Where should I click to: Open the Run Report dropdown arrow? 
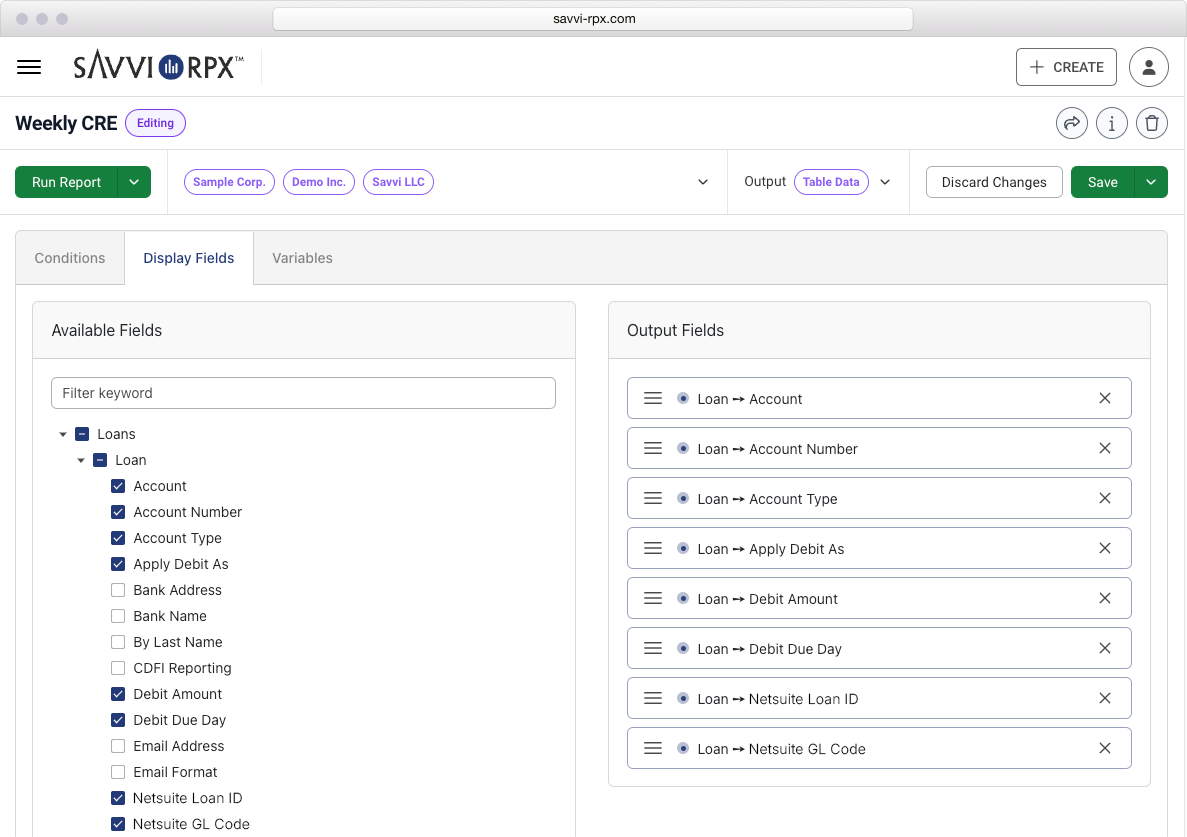pyautogui.click(x=134, y=182)
